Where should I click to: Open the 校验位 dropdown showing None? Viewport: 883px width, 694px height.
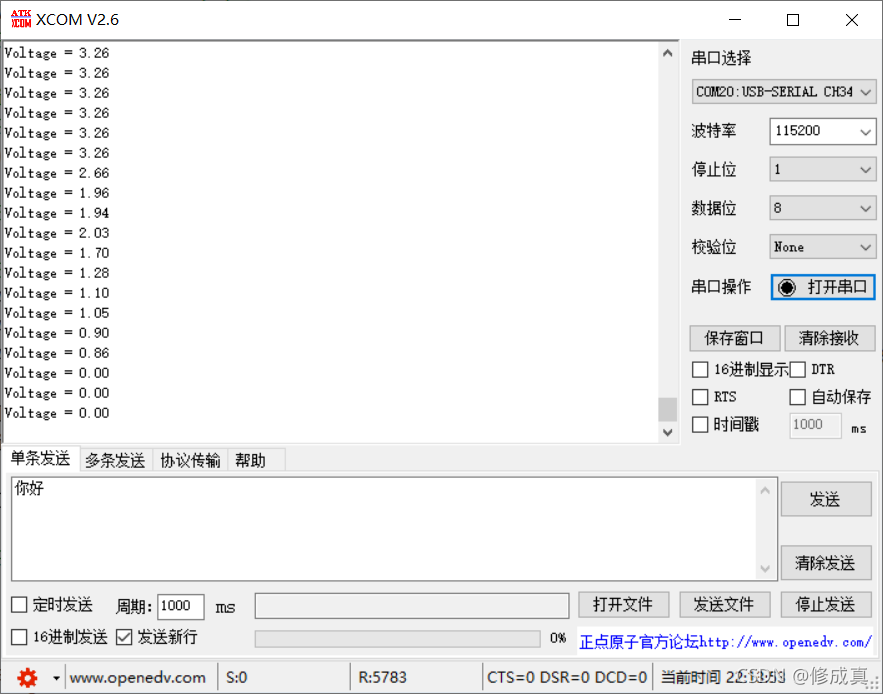point(823,247)
